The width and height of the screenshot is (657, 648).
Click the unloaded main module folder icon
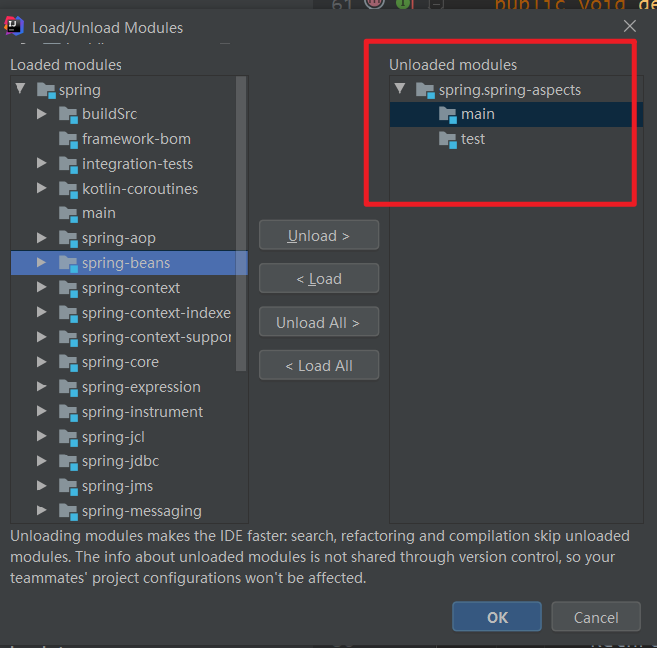point(448,115)
